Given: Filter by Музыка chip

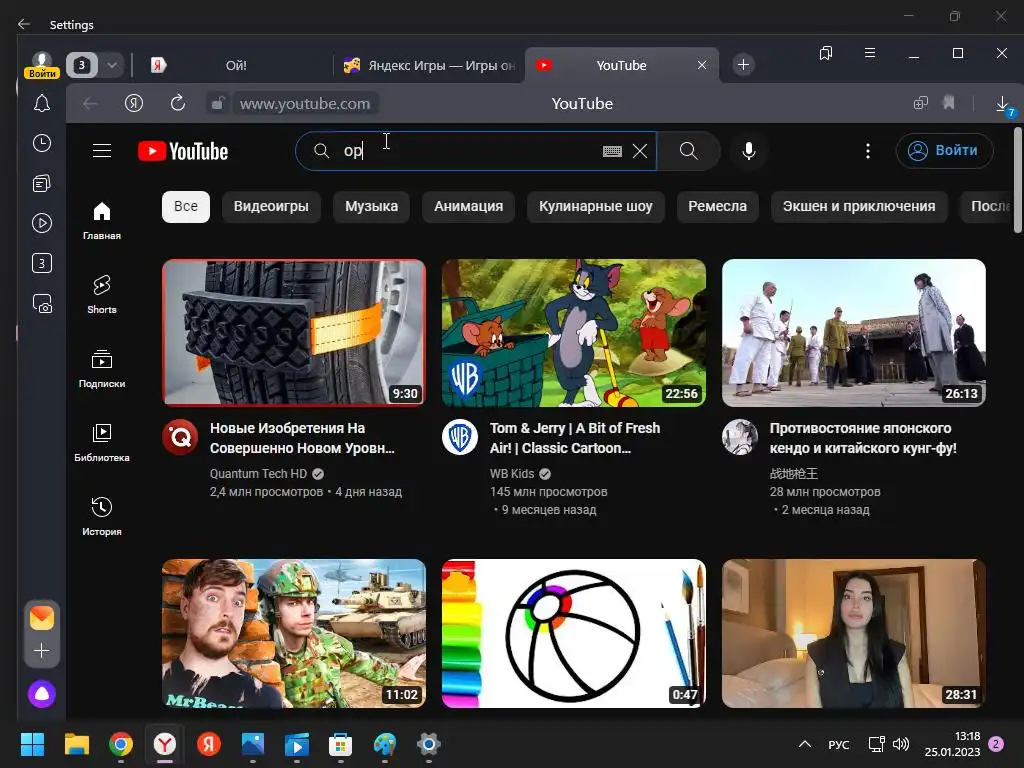Looking at the screenshot, I should point(372,206).
